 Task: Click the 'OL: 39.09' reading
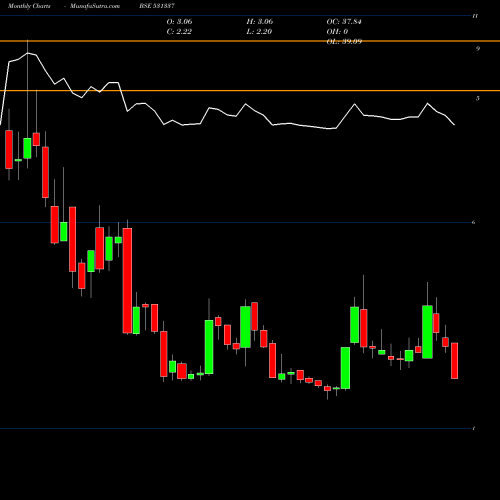[344, 42]
